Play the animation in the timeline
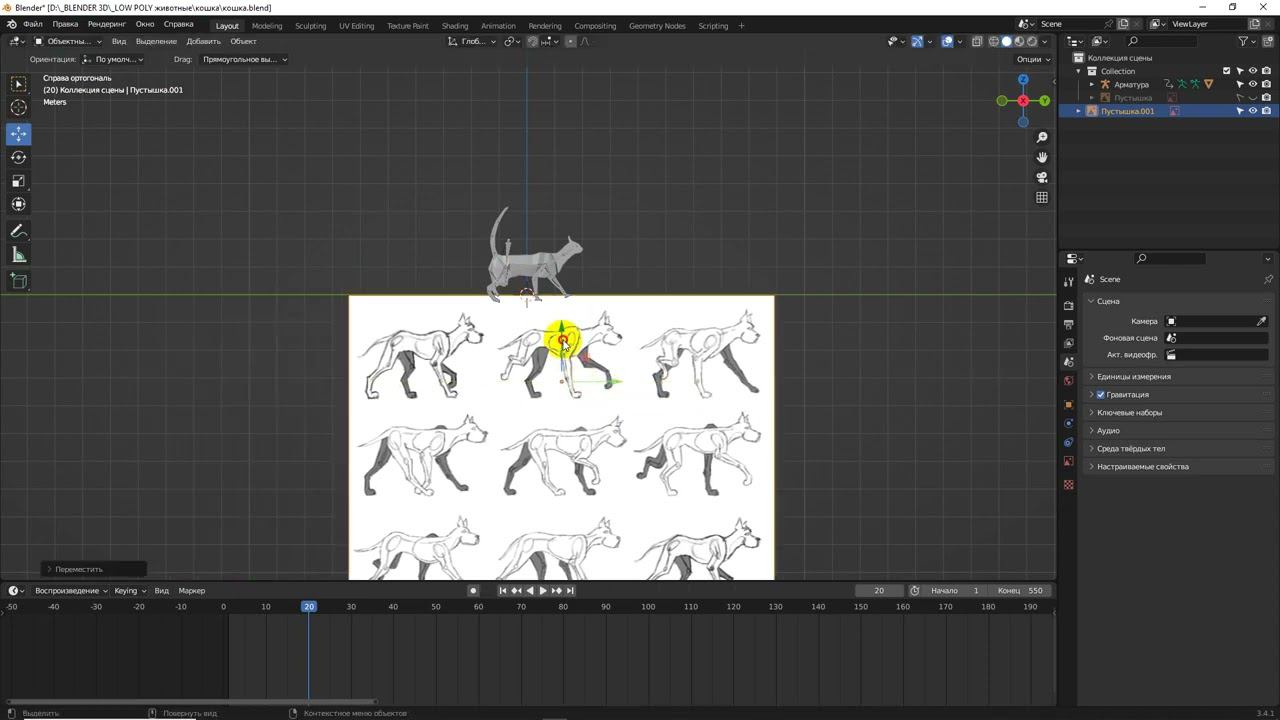 pyautogui.click(x=543, y=590)
